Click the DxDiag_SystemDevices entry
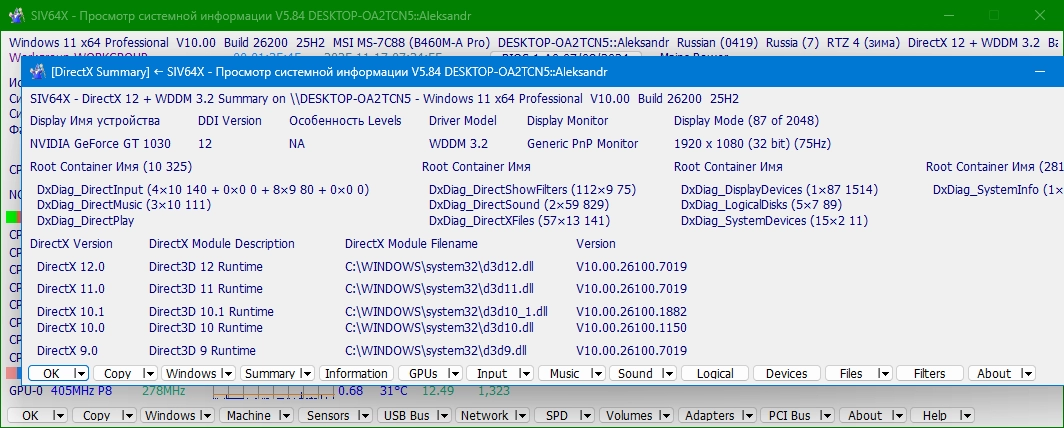 pyautogui.click(x=774, y=220)
